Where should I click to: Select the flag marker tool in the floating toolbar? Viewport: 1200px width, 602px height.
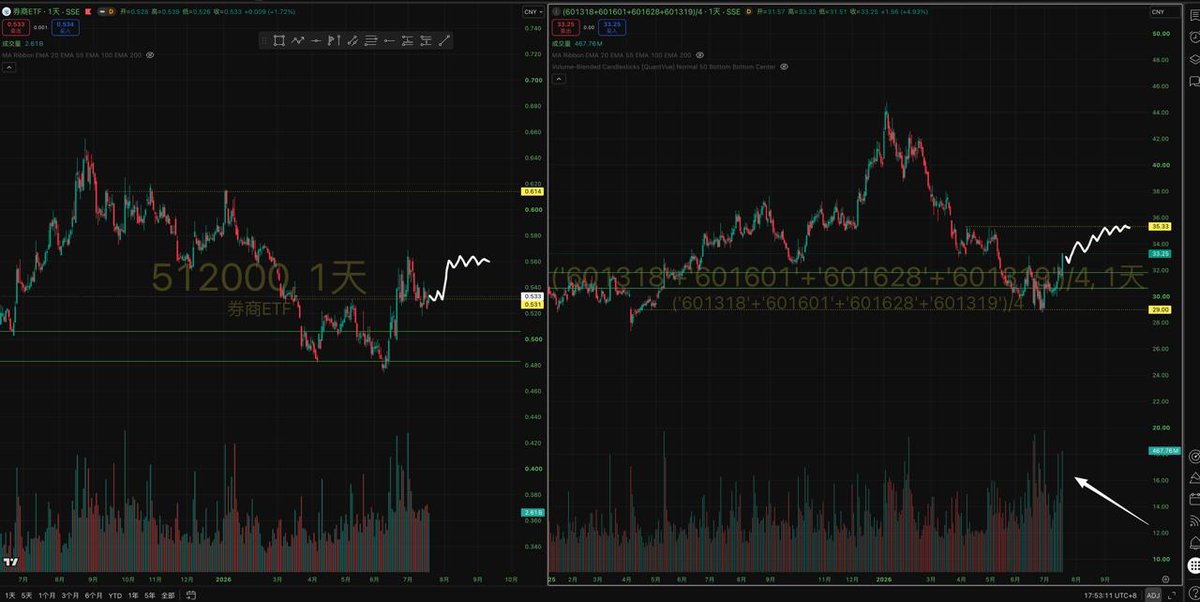click(334, 40)
